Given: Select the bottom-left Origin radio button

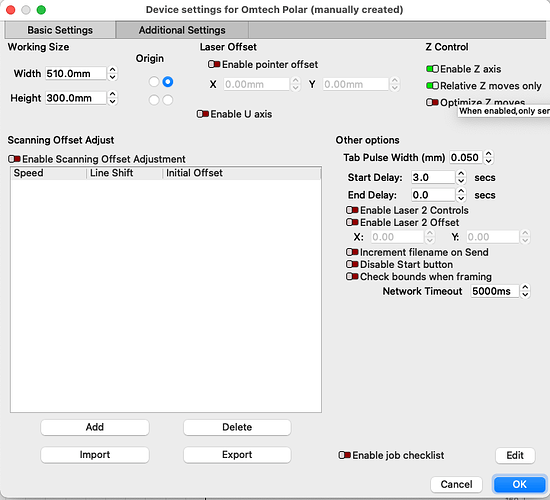Looking at the screenshot, I should pyautogui.click(x=154, y=100).
